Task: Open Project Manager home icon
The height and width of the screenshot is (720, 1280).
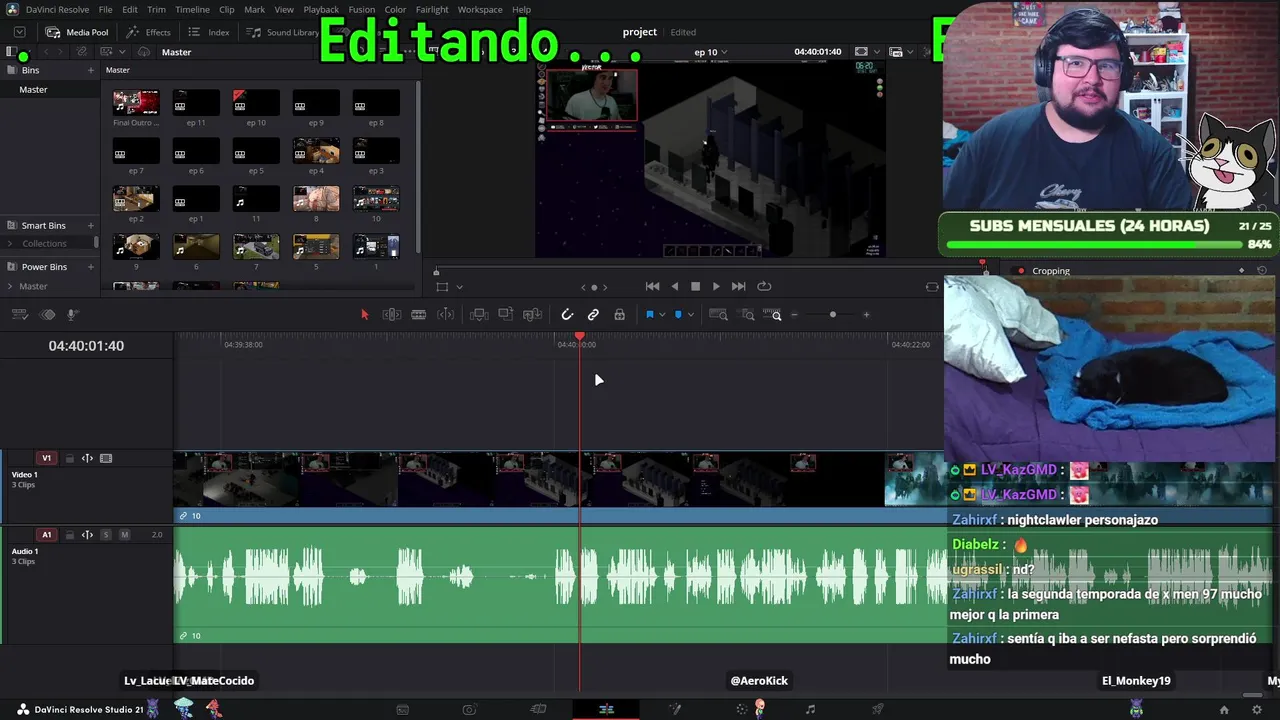Action: click(x=1223, y=710)
